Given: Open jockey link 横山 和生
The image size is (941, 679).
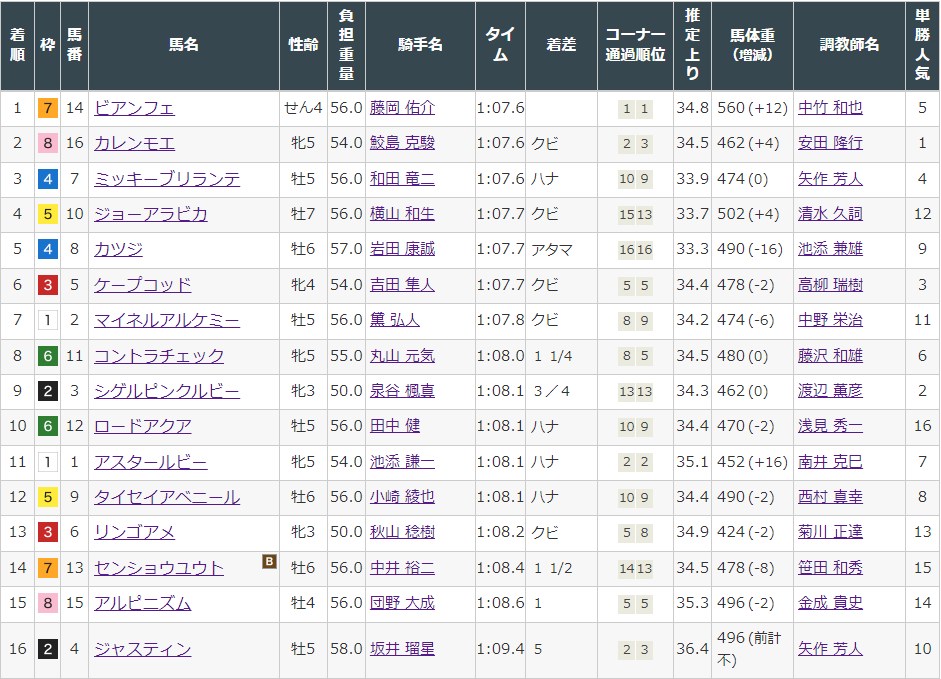Looking at the screenshot, I should tap(402, 214).
